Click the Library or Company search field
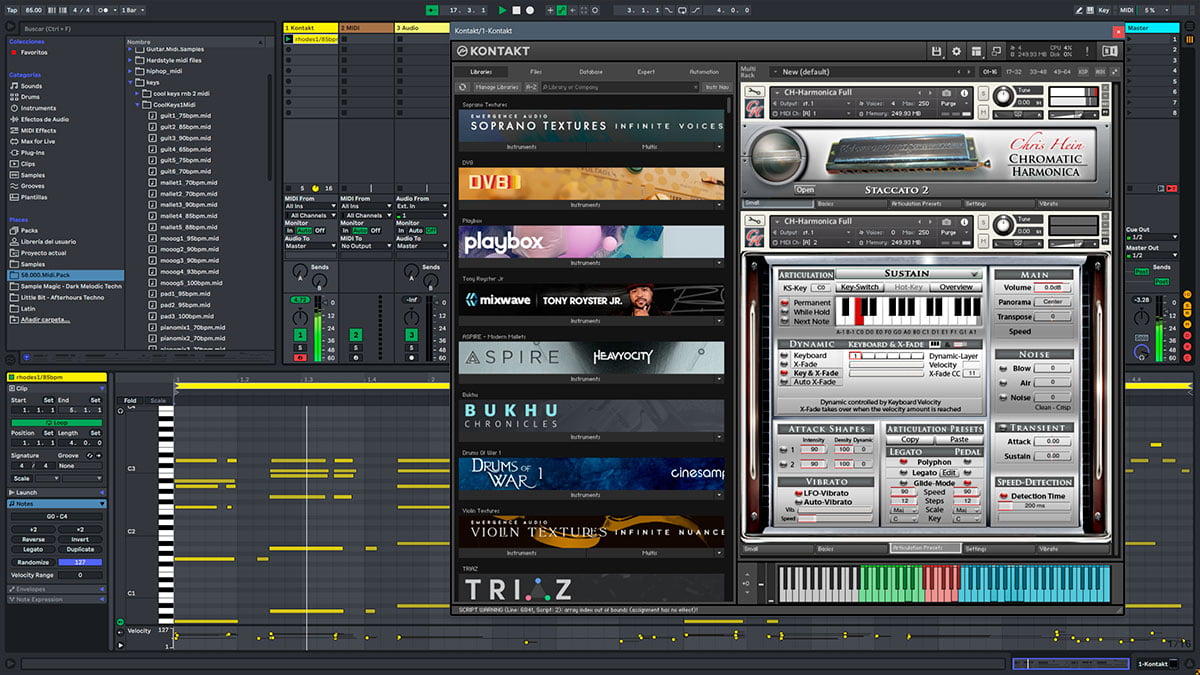The image size is (1200, 675). (619, 87)
